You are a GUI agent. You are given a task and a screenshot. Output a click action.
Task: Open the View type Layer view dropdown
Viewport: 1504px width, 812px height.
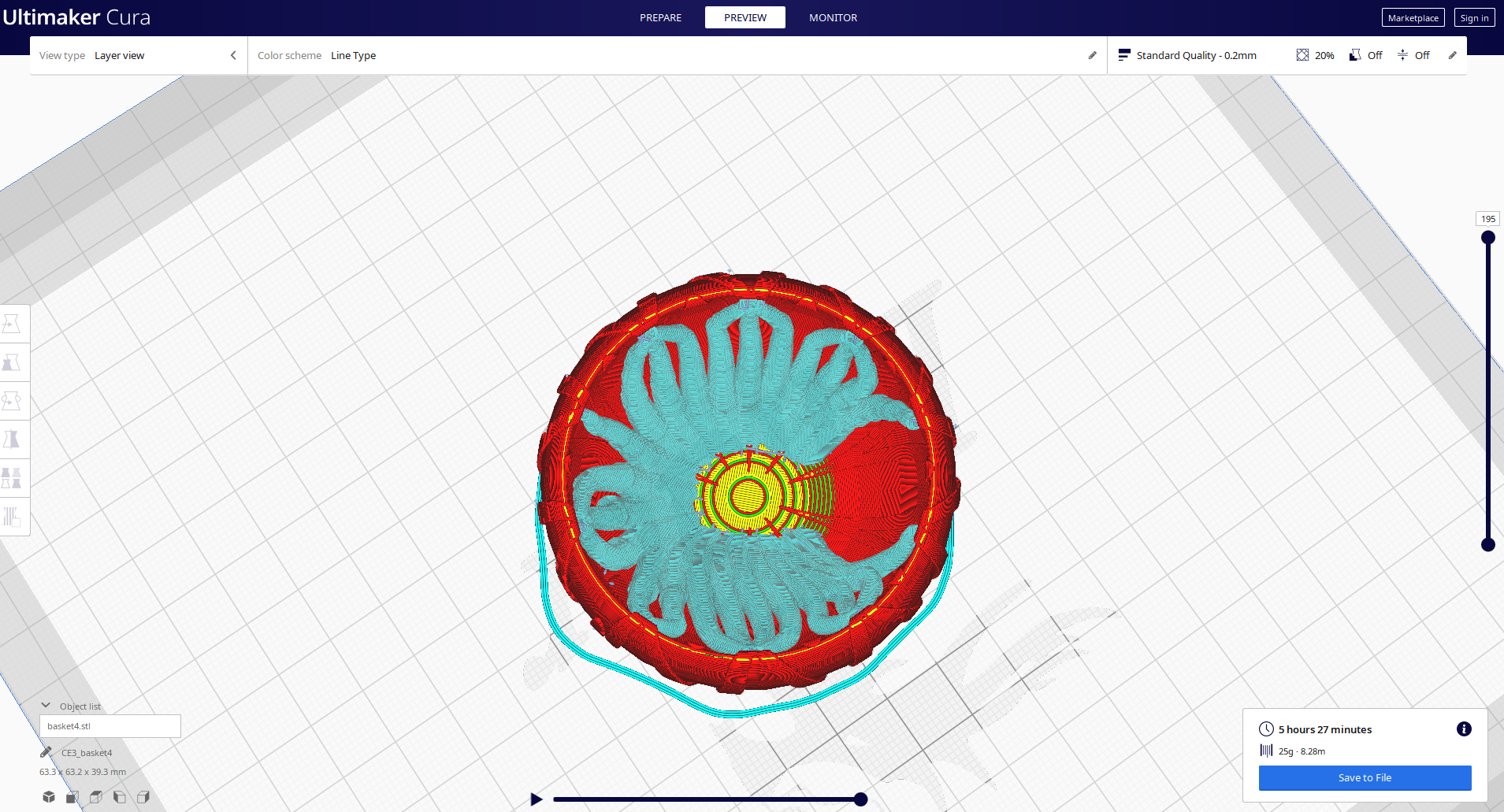click(139, 55)
